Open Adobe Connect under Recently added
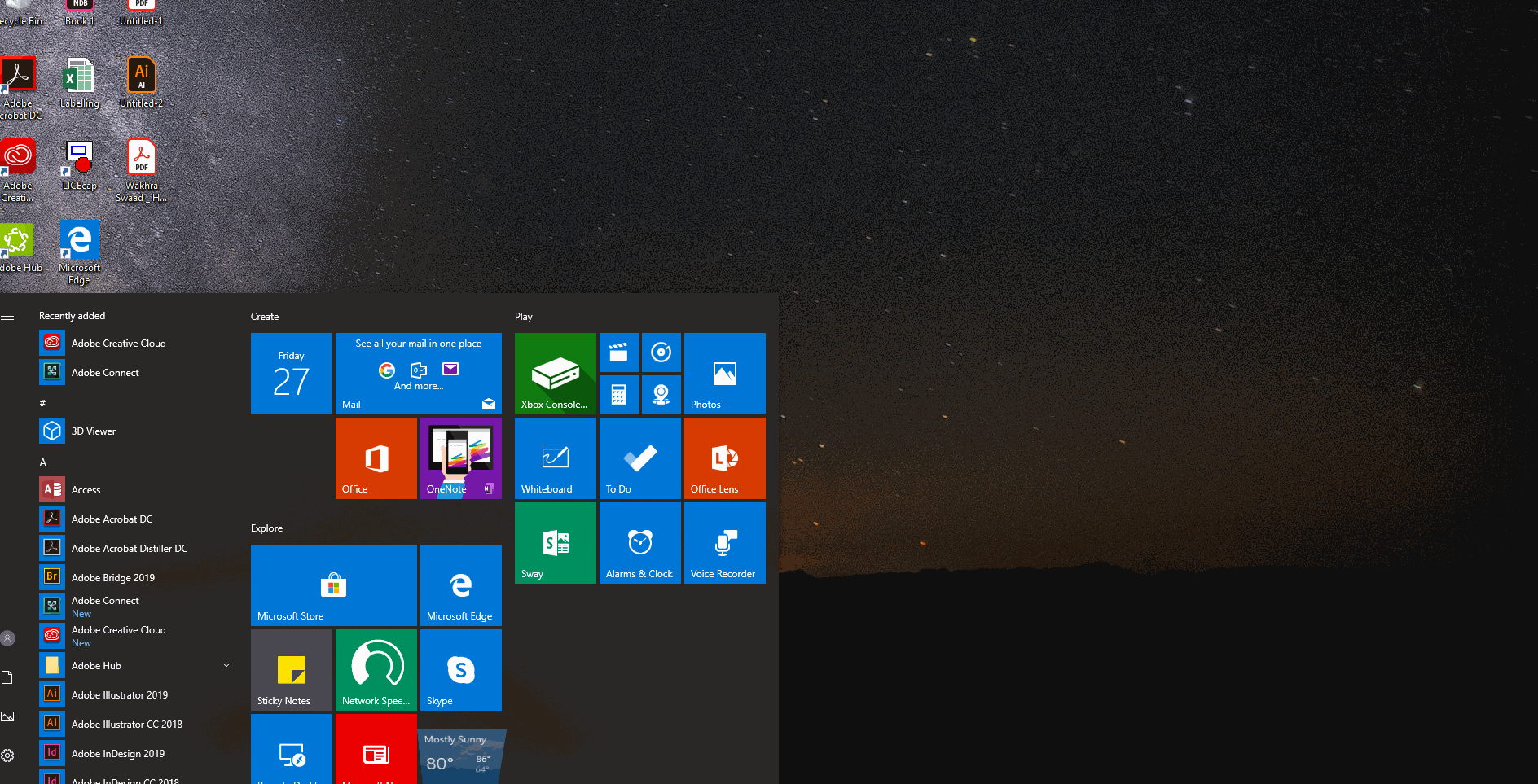This screenshot has width=1538, height=784. (137, 372)
